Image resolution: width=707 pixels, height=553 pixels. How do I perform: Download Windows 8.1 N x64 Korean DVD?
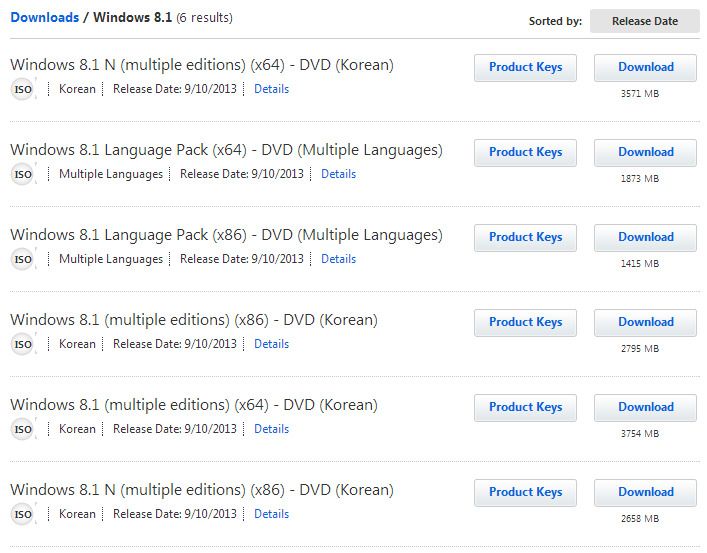[645, 67]
